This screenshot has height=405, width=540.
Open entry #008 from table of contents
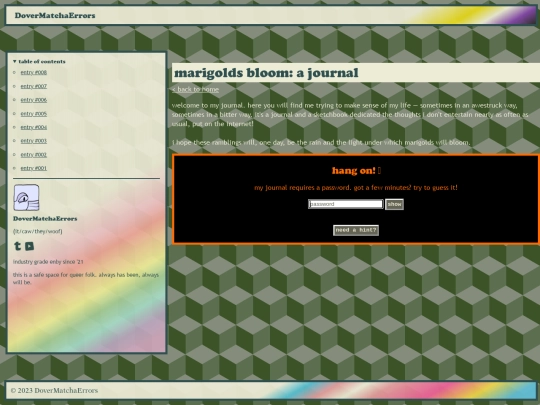pos(33,72)
